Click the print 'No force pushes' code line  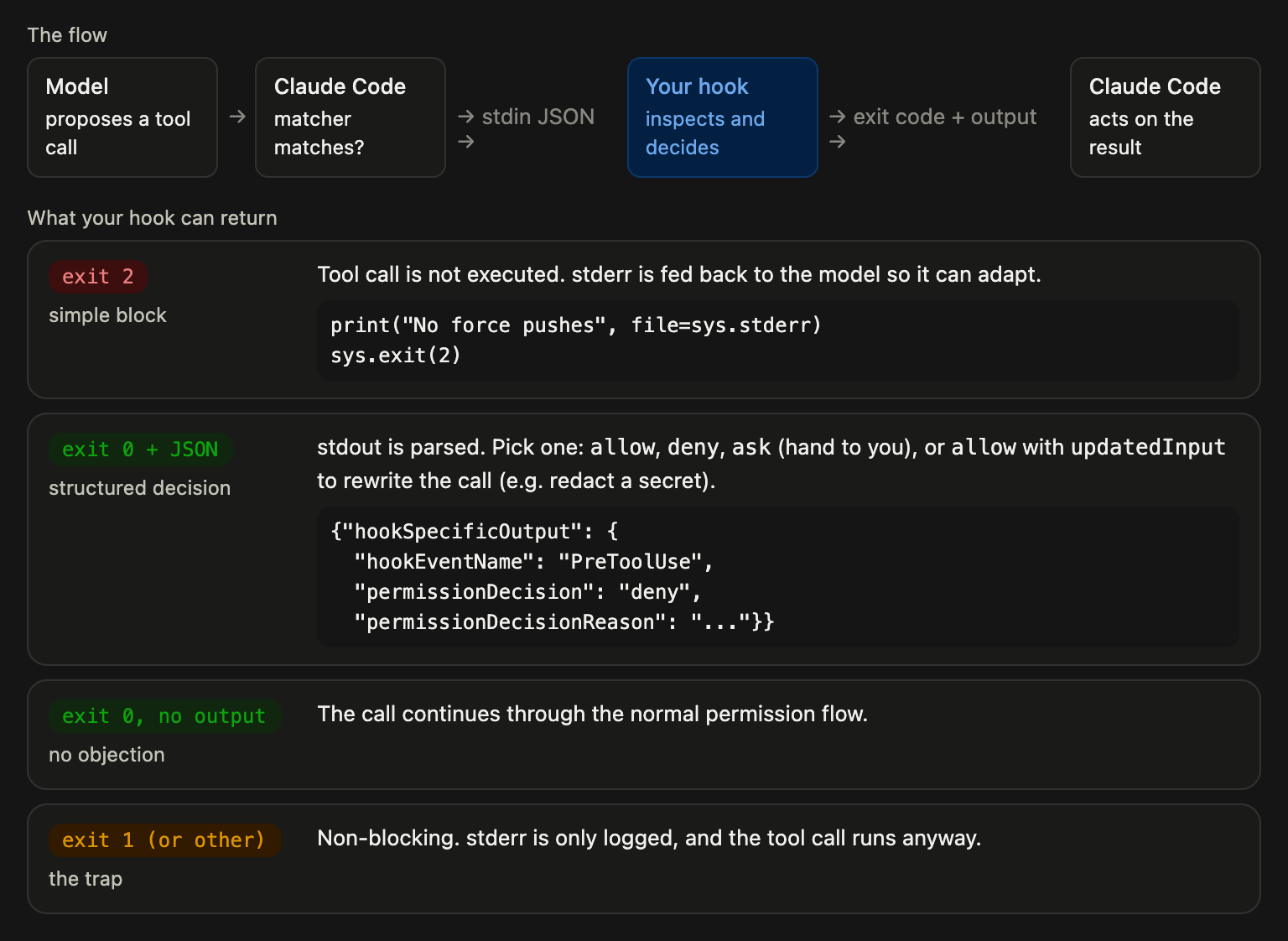(x=576, y=325)
